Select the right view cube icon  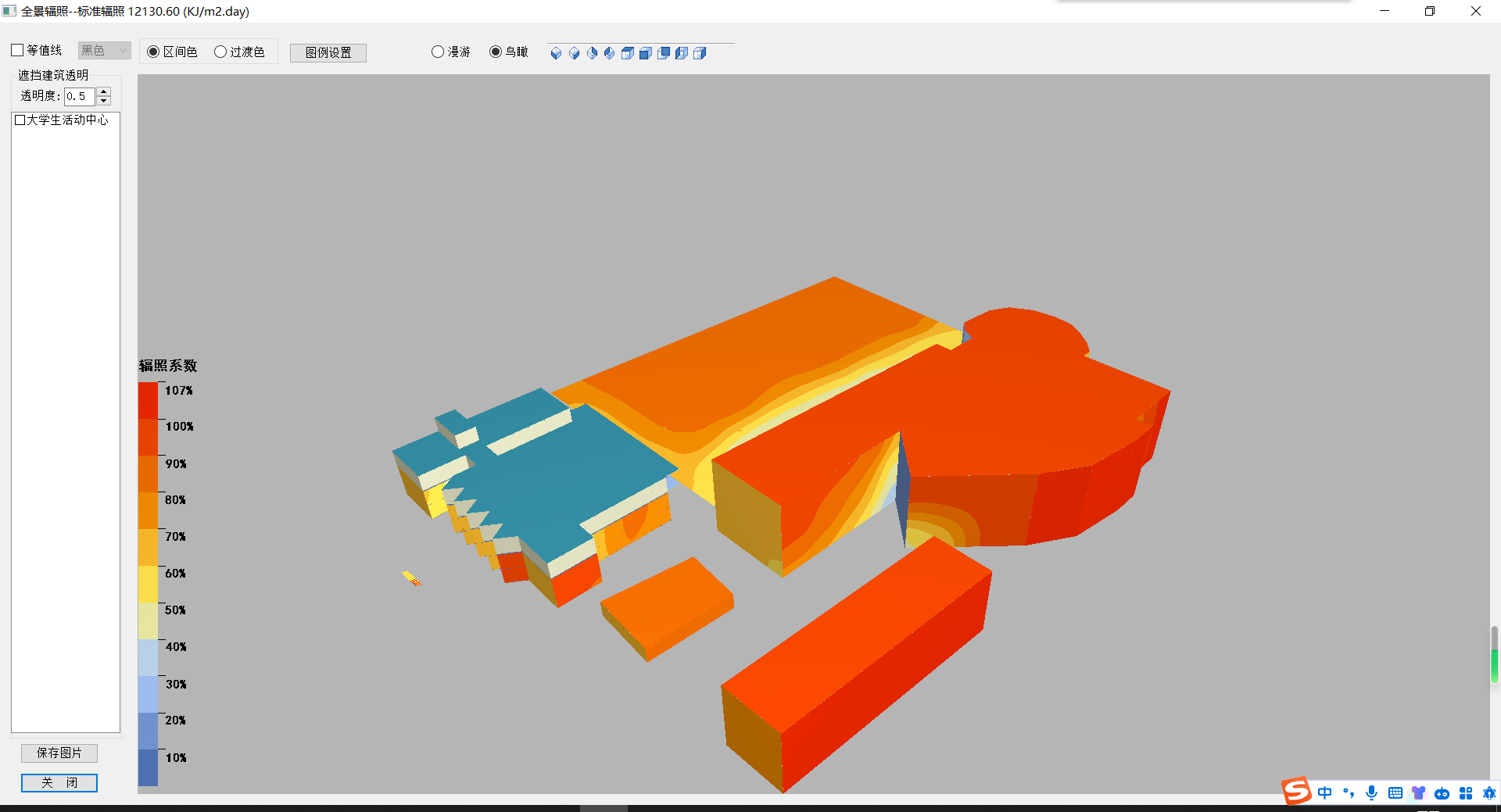(700, 53)
